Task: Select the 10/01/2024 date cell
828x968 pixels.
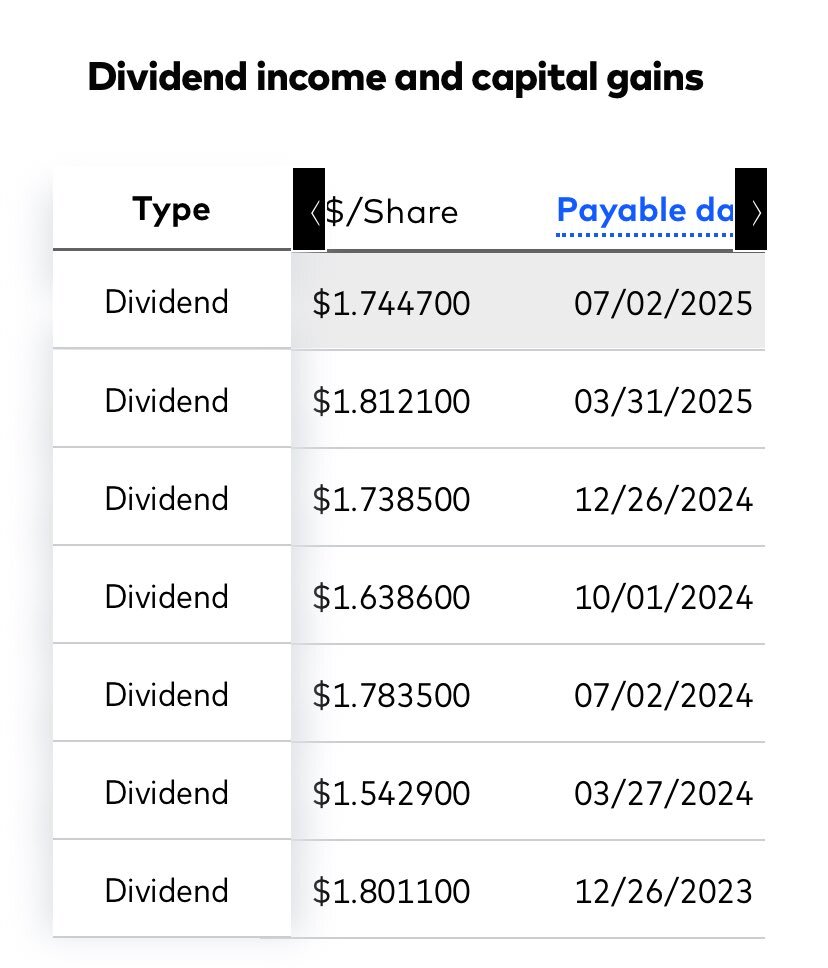Action: pos(663,597)
